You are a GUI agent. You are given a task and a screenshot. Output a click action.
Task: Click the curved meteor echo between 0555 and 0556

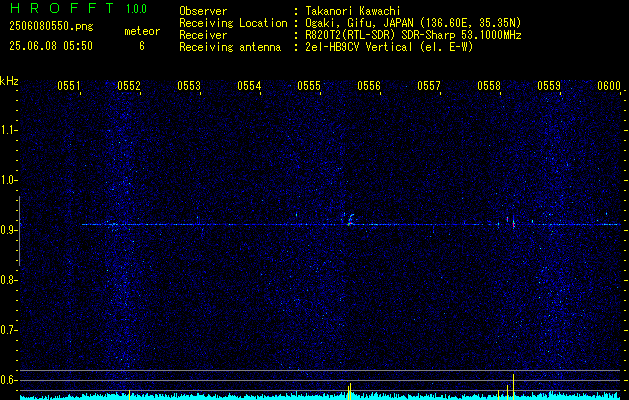pyautogui.click(x=350, y=220)
